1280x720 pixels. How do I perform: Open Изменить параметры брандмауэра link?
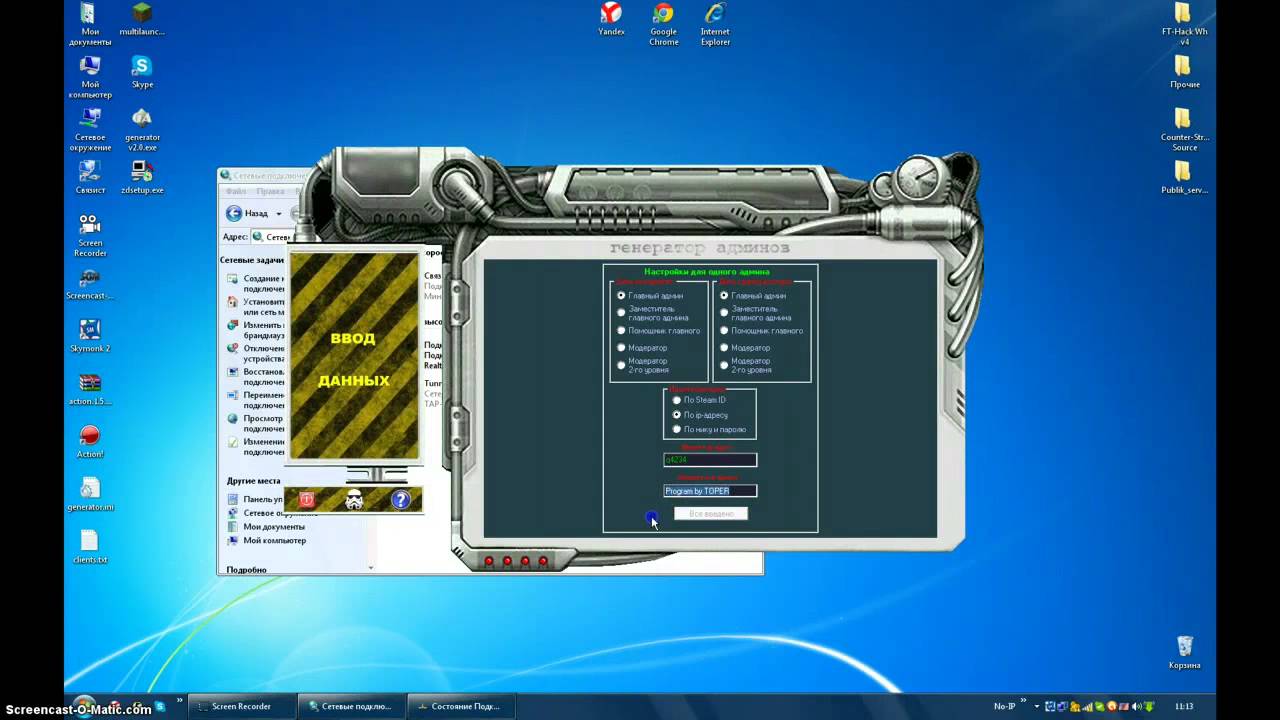click(257, 330)
